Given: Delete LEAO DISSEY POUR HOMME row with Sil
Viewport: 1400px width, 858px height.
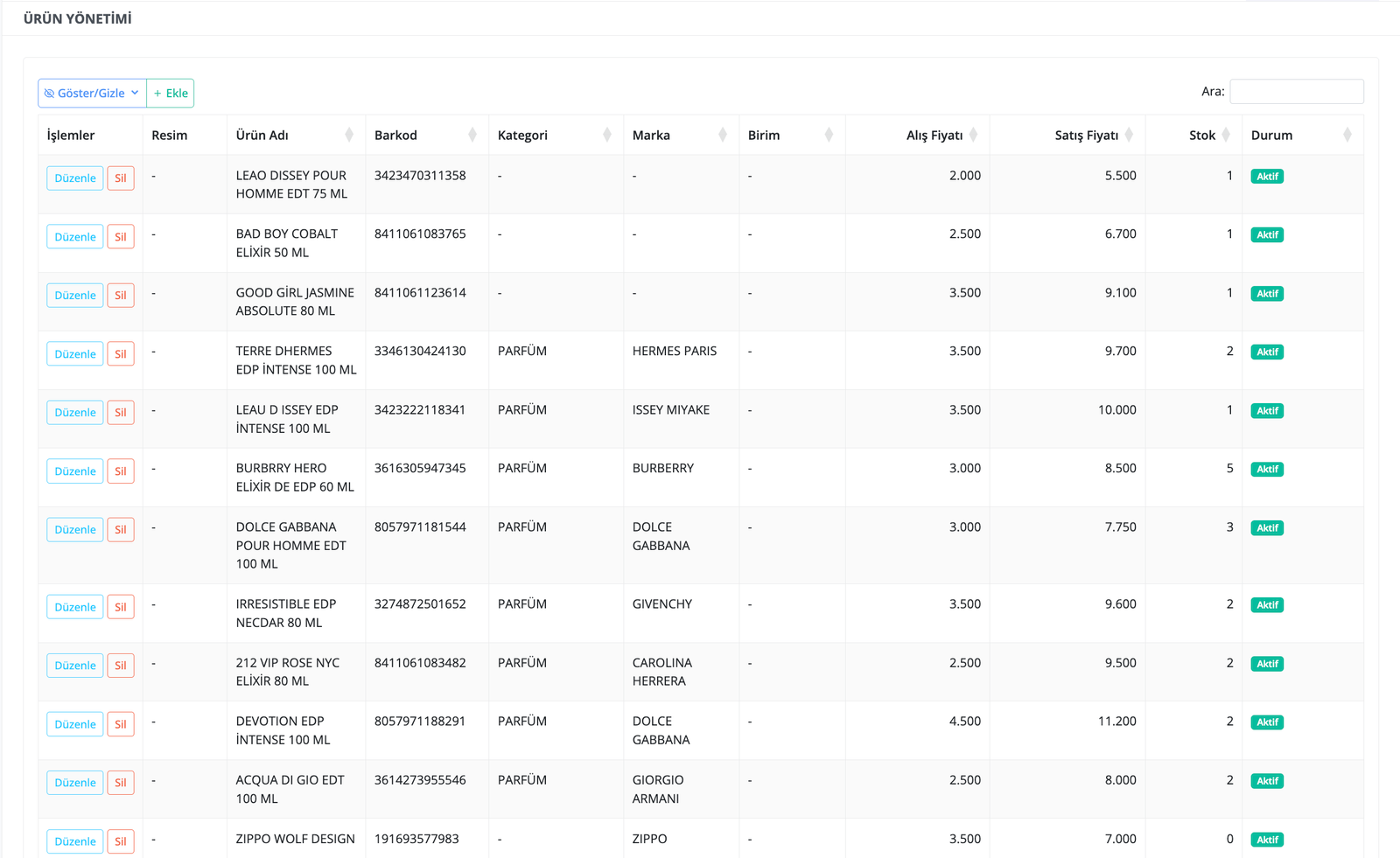Looking at the screenshot, I should [x=121, y=178].
